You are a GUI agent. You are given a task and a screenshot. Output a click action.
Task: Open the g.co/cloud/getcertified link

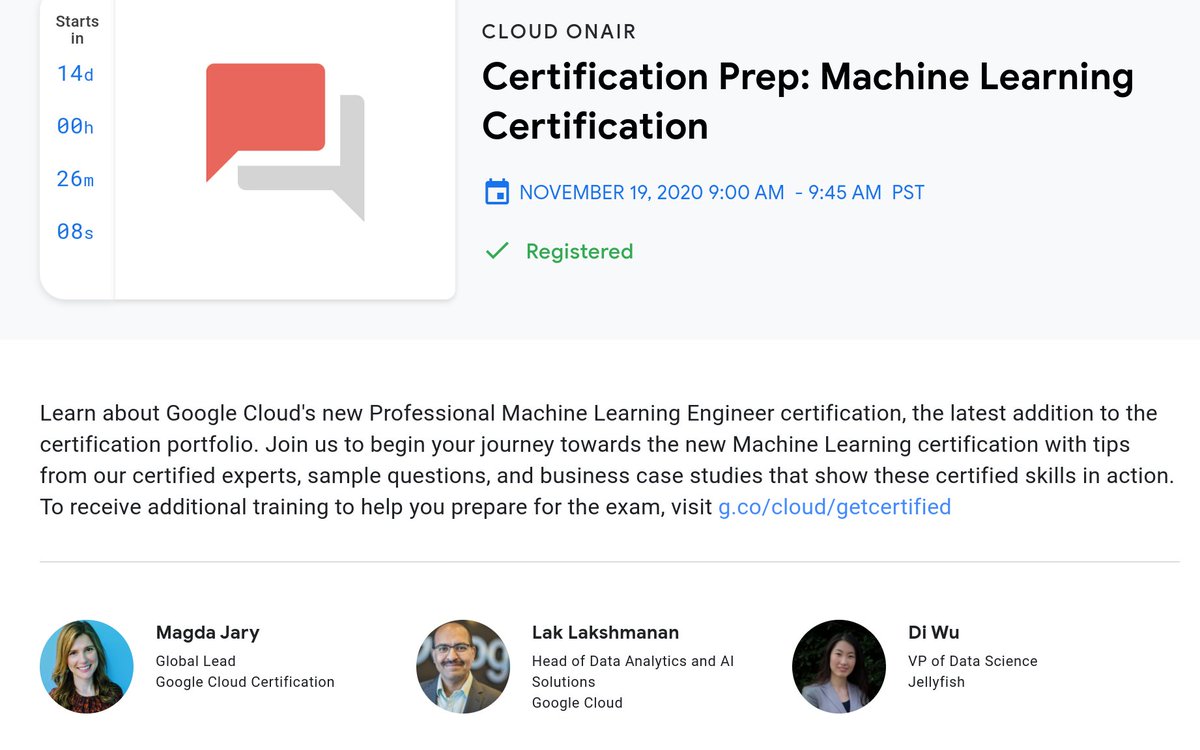click(834, 507)
